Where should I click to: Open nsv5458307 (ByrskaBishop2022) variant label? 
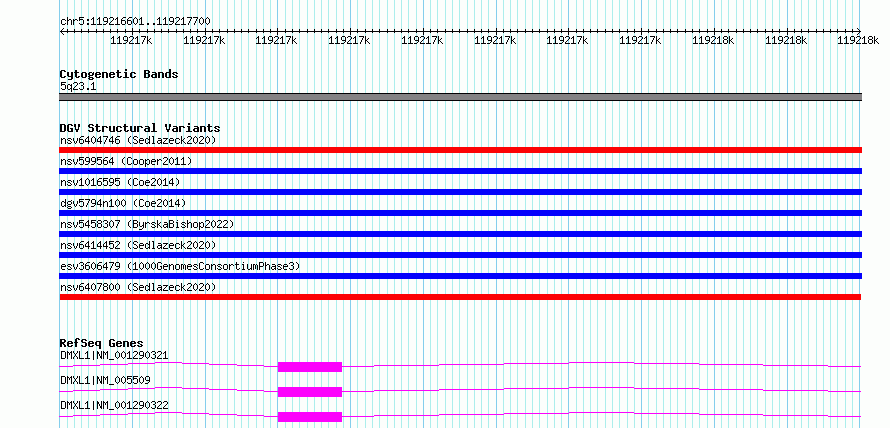pyautogui.click(x=147, y=224)
